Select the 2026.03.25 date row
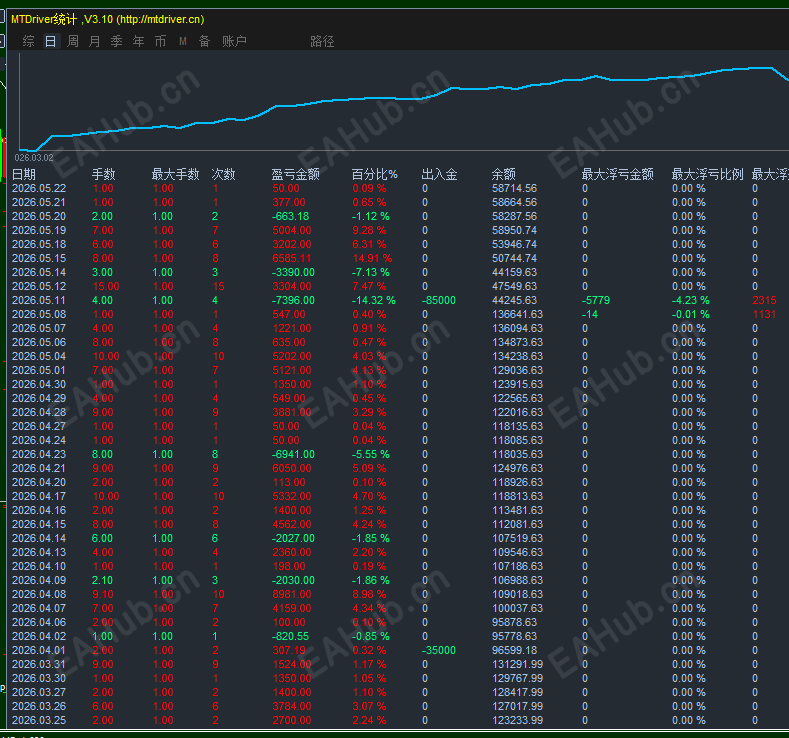789x738 pixels. (x=400, y=720)
